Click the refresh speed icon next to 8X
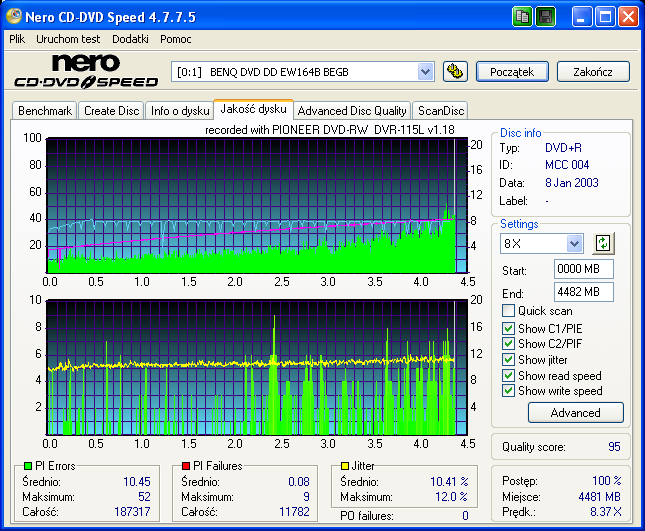The height and width of the screenshot is (531, 645). click(603, 243)
